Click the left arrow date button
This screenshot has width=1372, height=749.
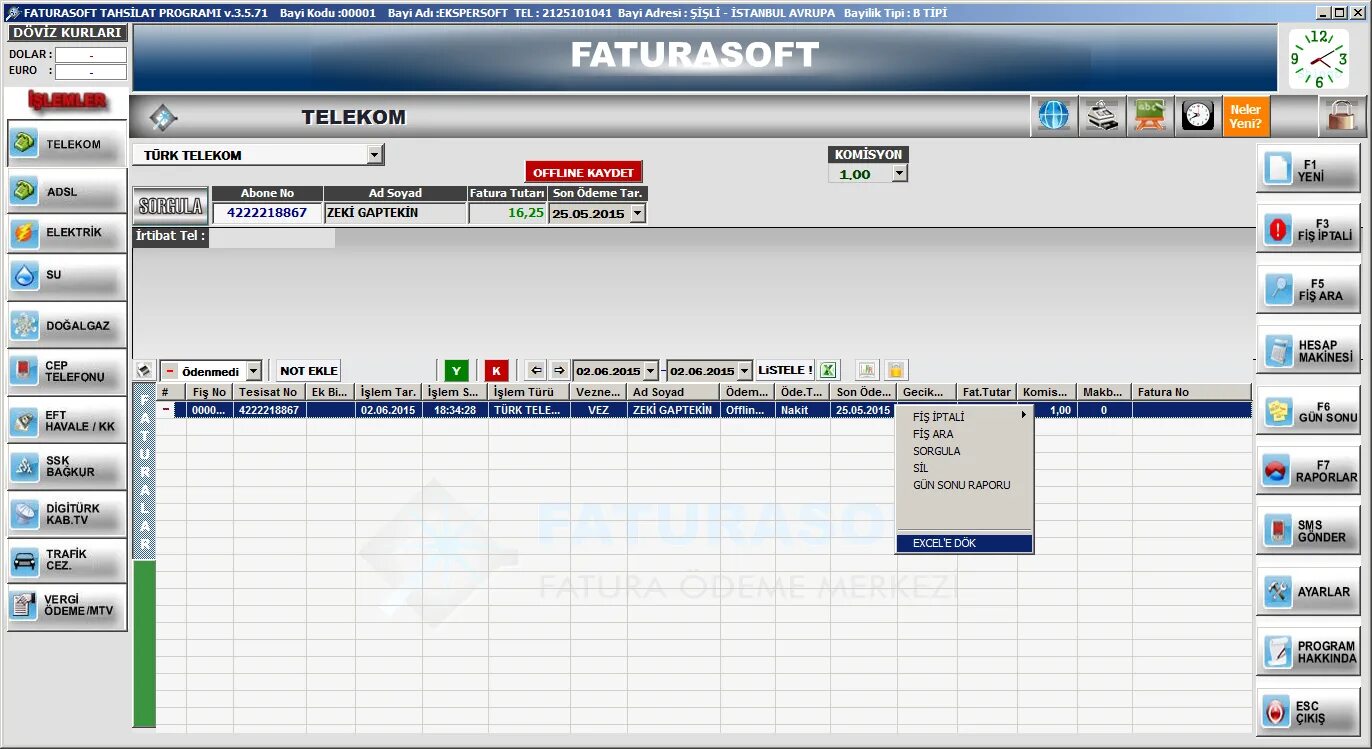tap(537, 370)
